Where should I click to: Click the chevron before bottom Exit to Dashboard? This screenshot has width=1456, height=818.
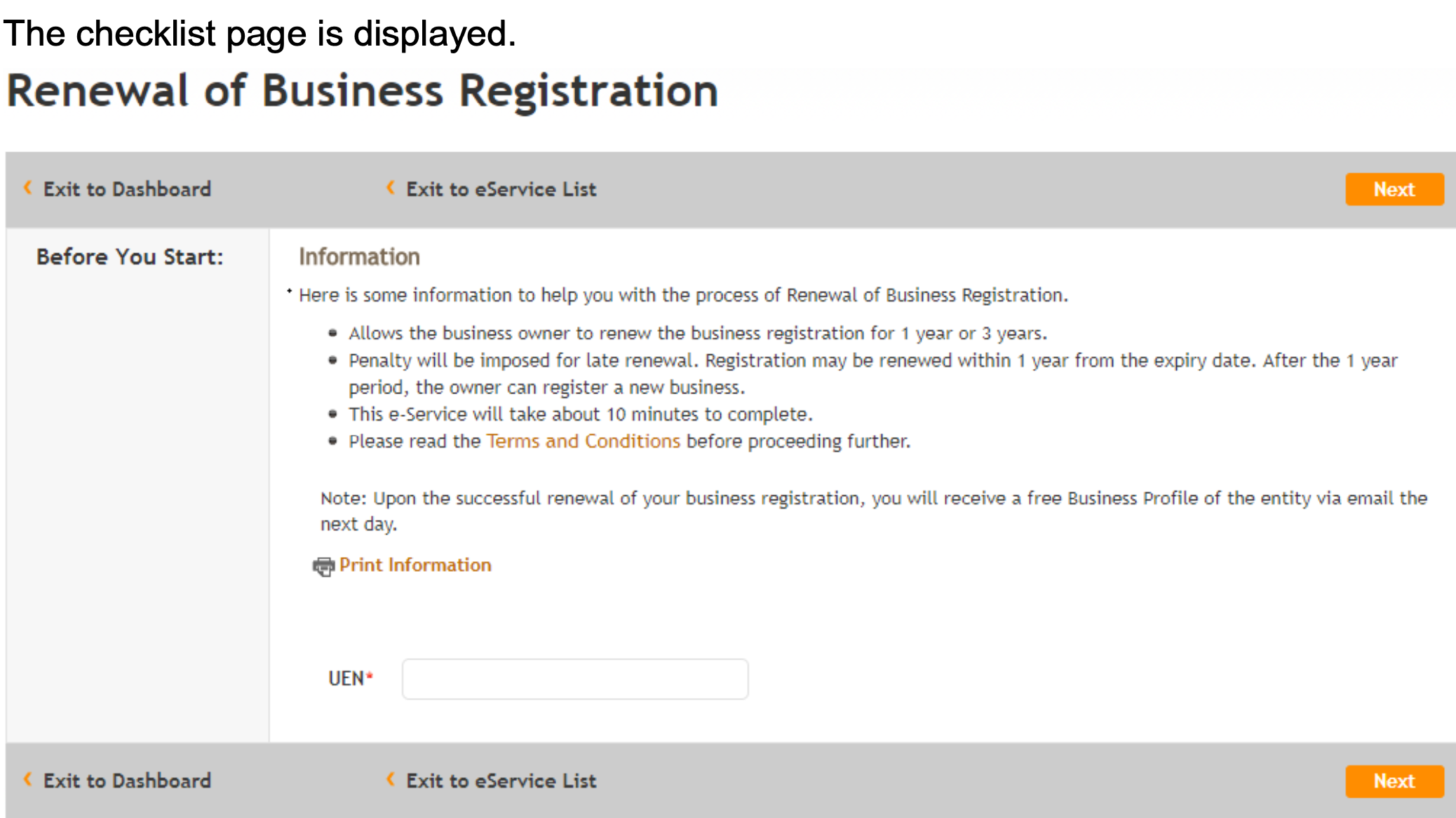coord(27,780)
